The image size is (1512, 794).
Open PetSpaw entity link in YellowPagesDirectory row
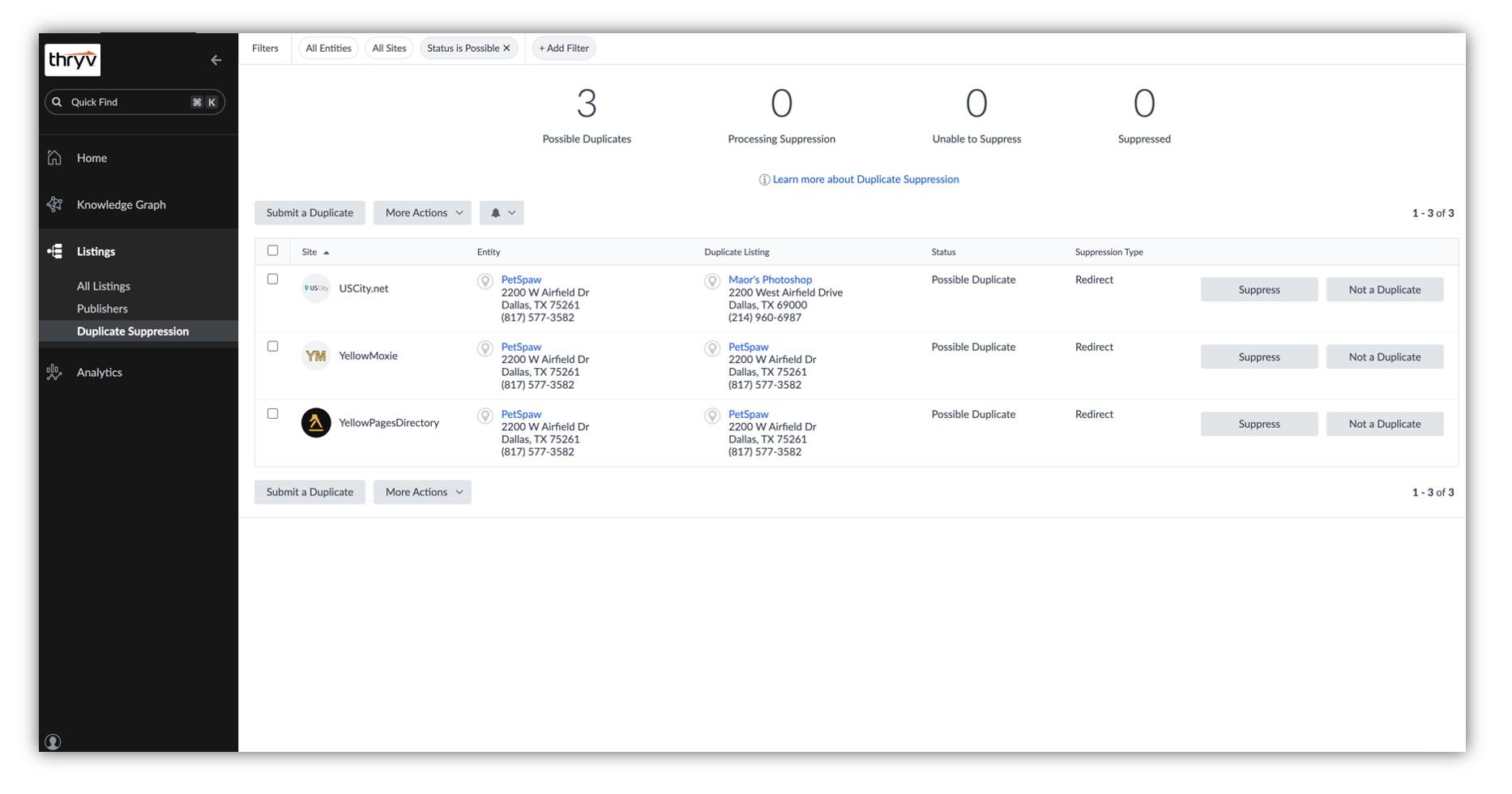[x=521, y=414]
